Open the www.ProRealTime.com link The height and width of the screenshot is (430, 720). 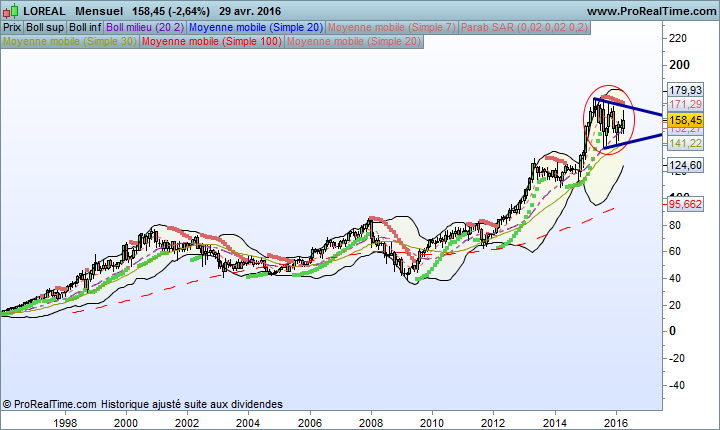(x=651, y=11)
